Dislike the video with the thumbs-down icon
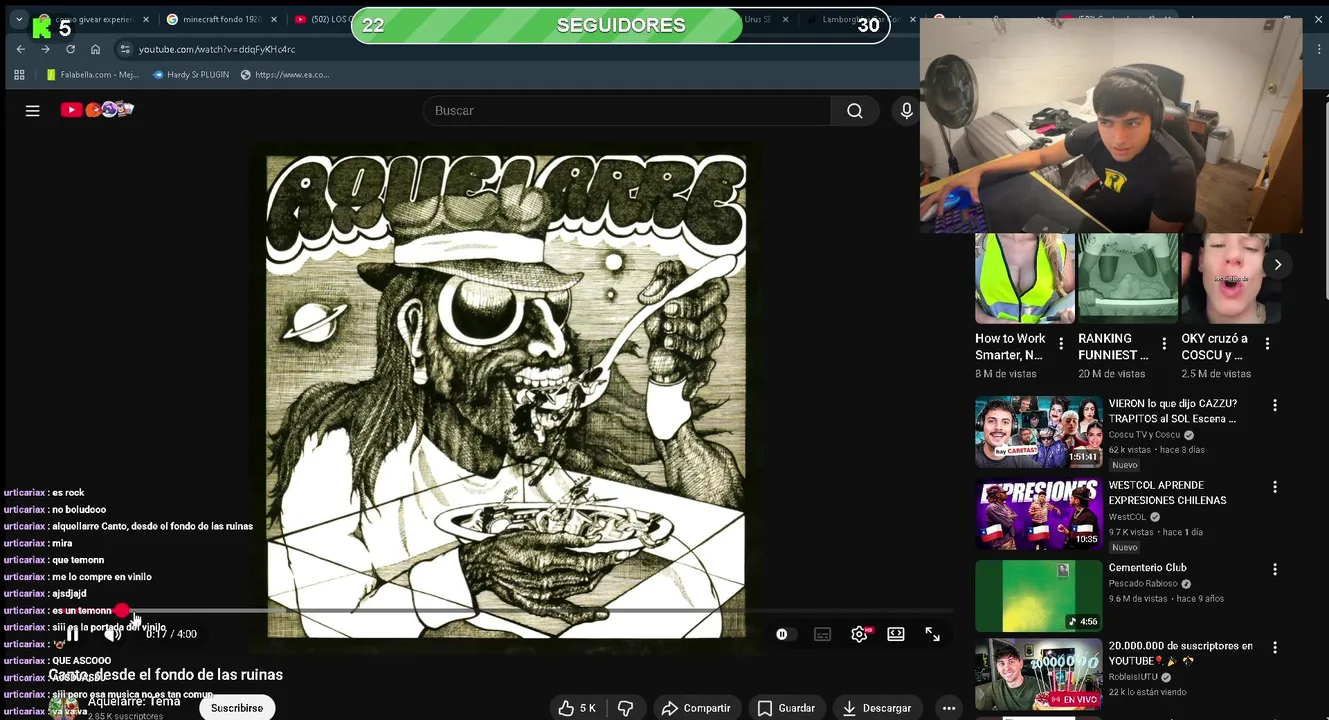1329x720 pixels. tap(626, 708)
